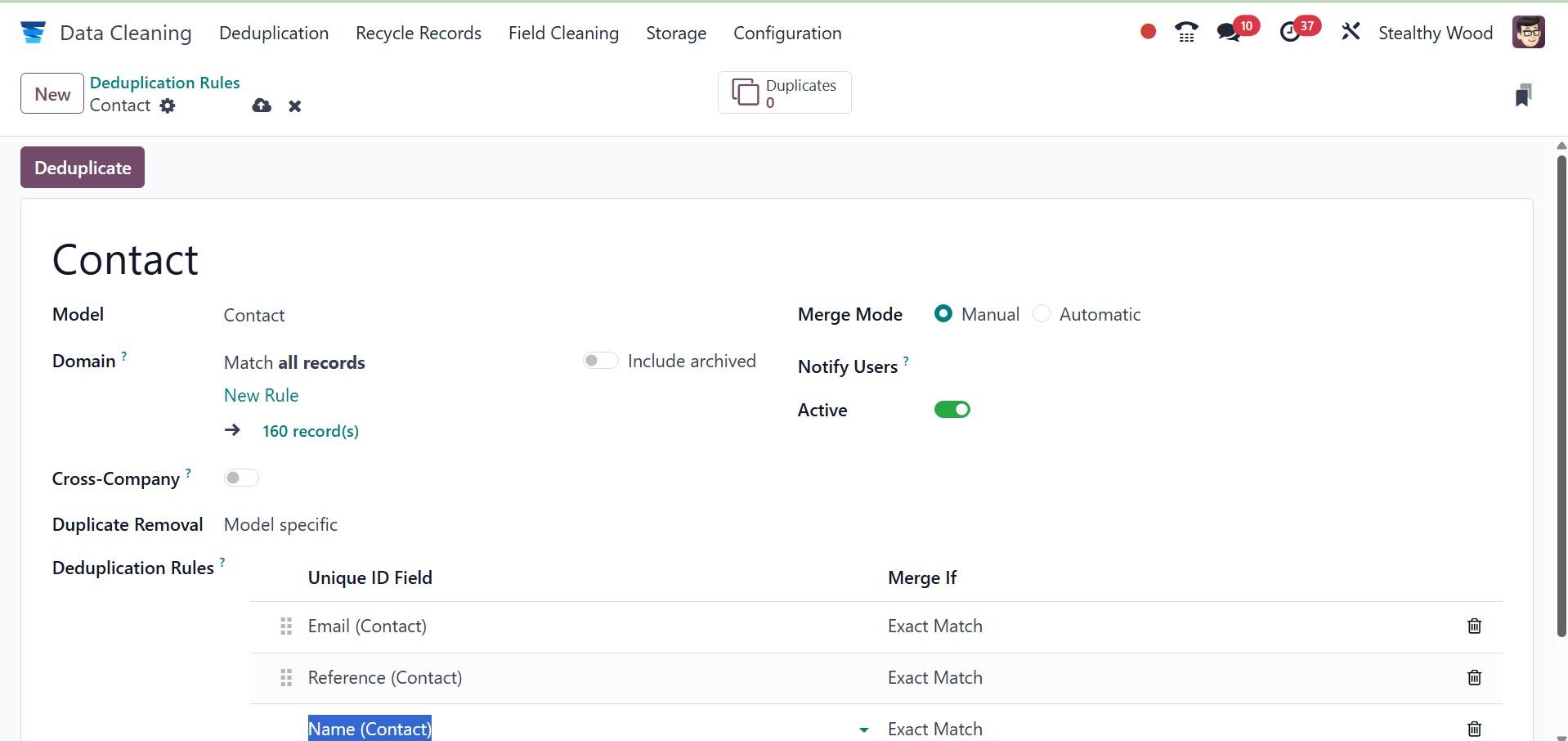
Task: Open the activities clock icon
Action: pos(1290,33)
